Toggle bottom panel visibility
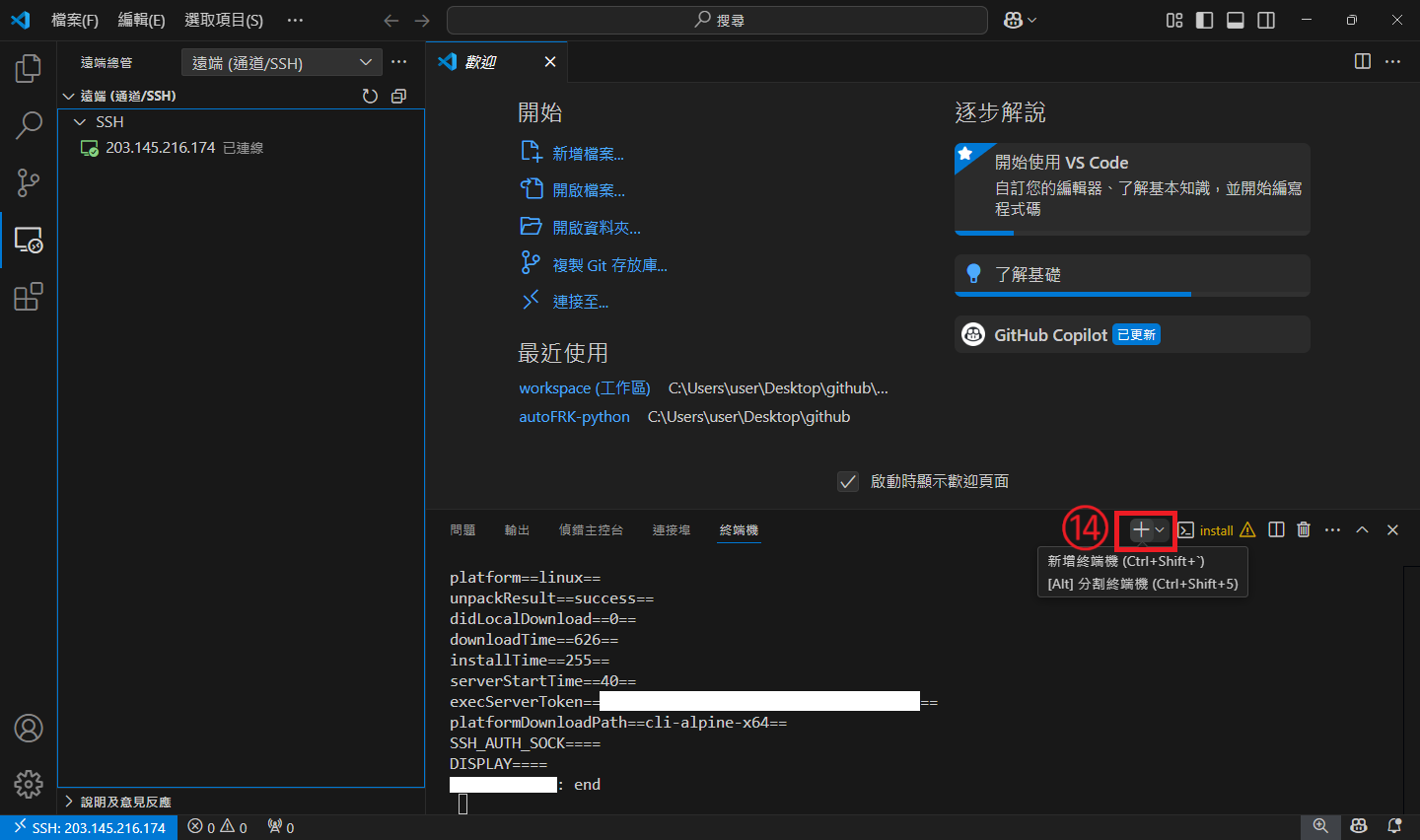 click(1235, 20)
